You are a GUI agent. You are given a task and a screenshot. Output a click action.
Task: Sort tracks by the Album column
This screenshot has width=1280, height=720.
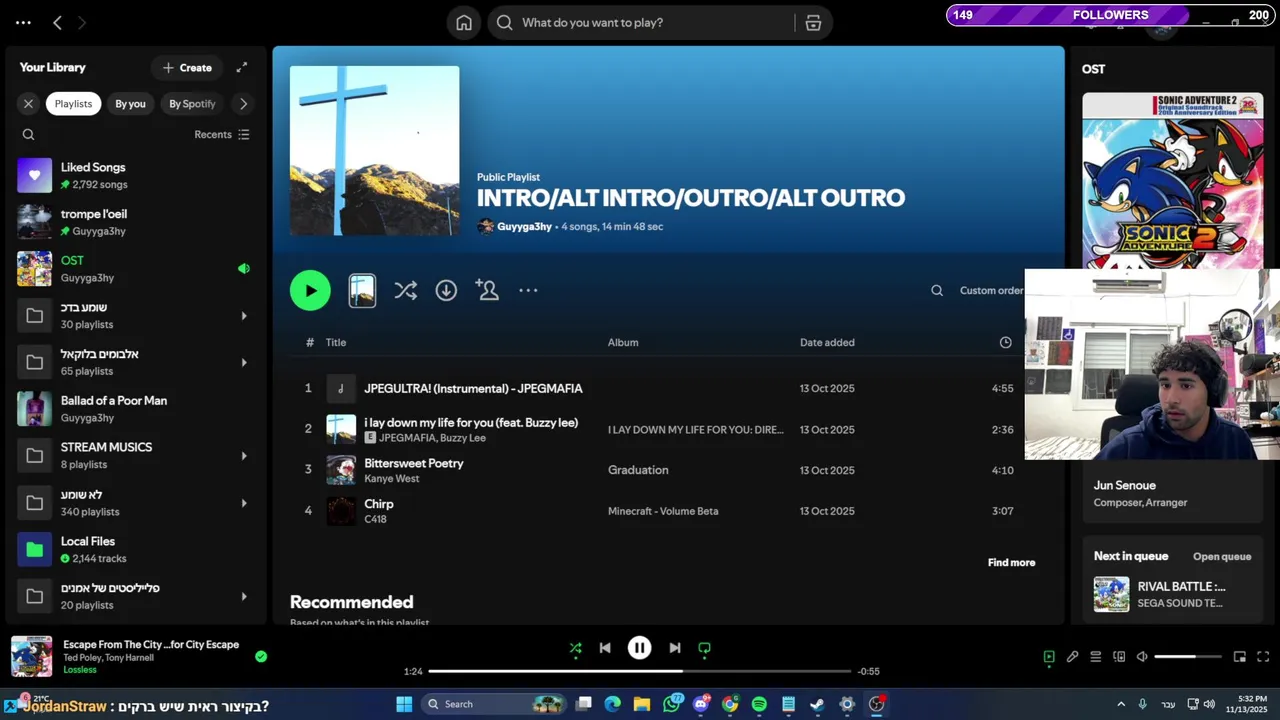(623, 343)
